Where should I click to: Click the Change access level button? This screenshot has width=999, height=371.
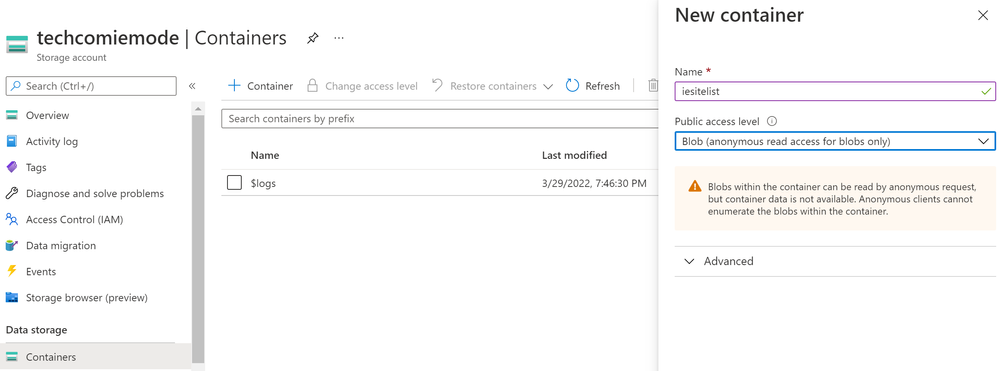363,86
